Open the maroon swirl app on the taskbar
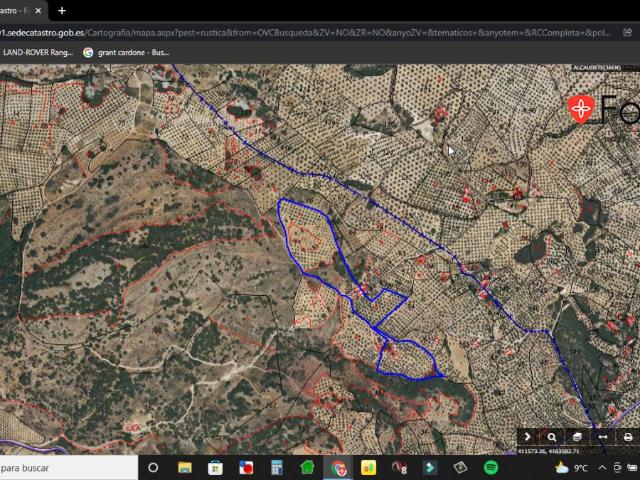This screenshot has height=480, width=640. tap(399, 468)
